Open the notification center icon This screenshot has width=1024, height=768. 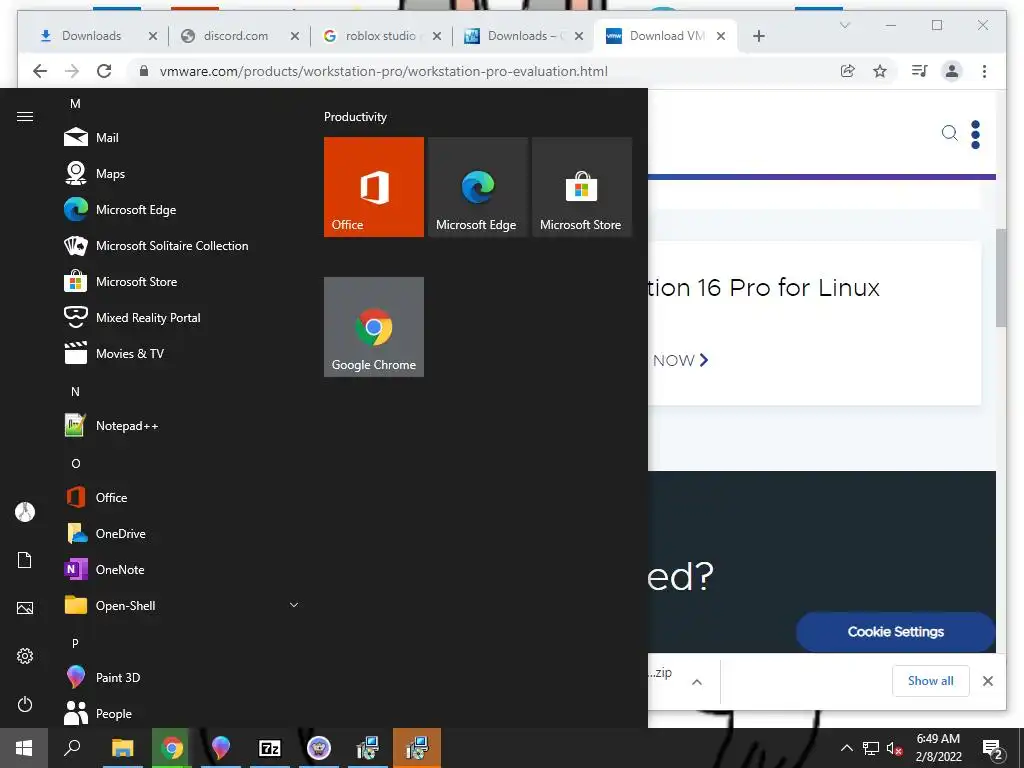pos(993,749)
